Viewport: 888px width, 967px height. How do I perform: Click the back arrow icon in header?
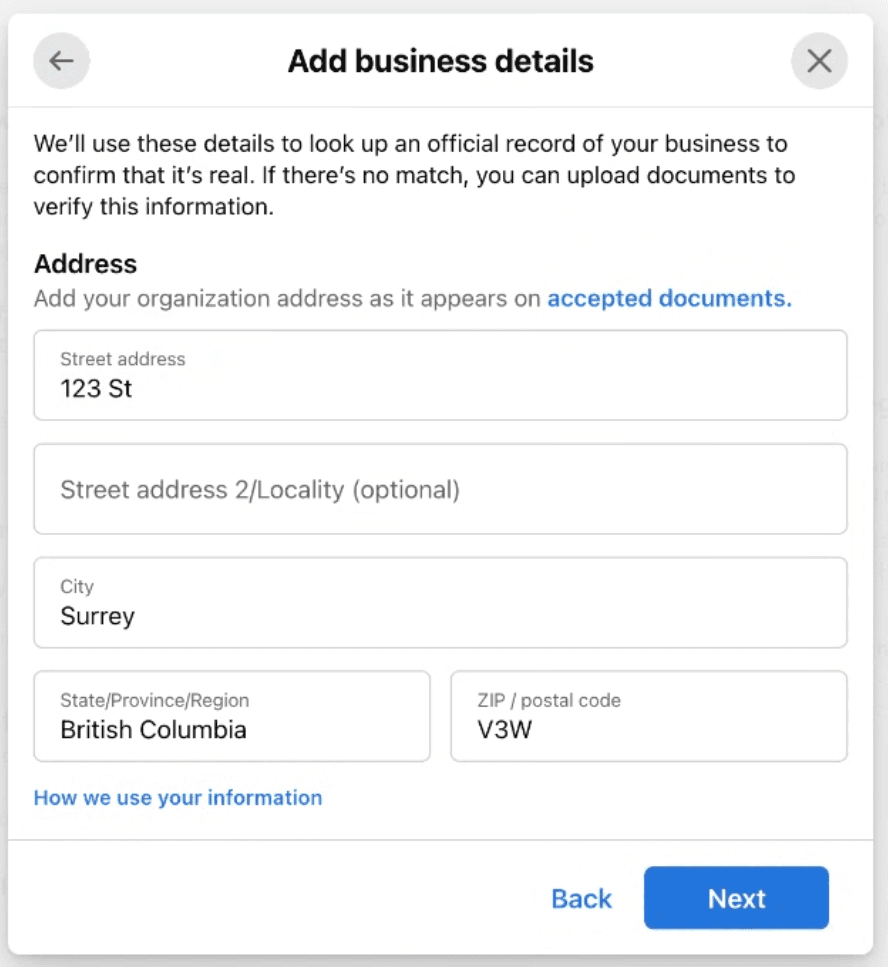pos(61,61)
